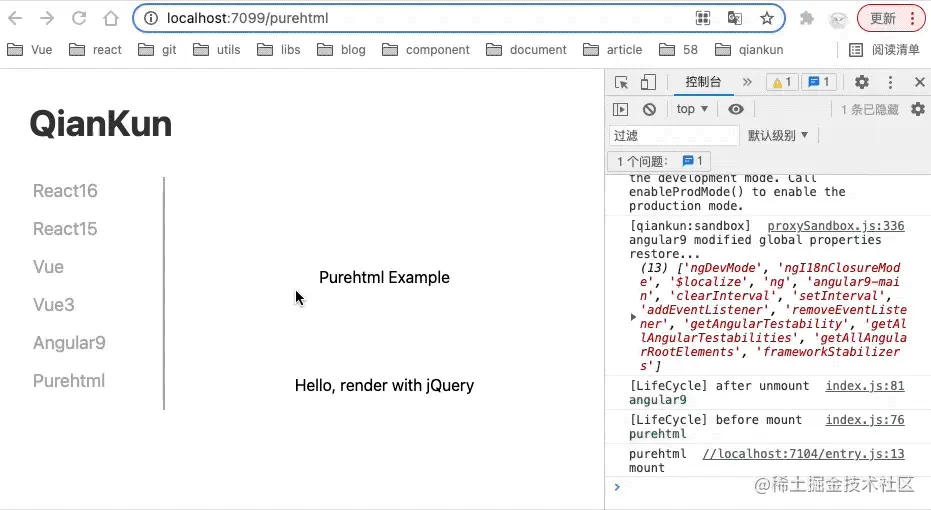Open the QR code icon in address bar
Image resolution: width=931 pixels, height=510 pixels.
point(703,18)
